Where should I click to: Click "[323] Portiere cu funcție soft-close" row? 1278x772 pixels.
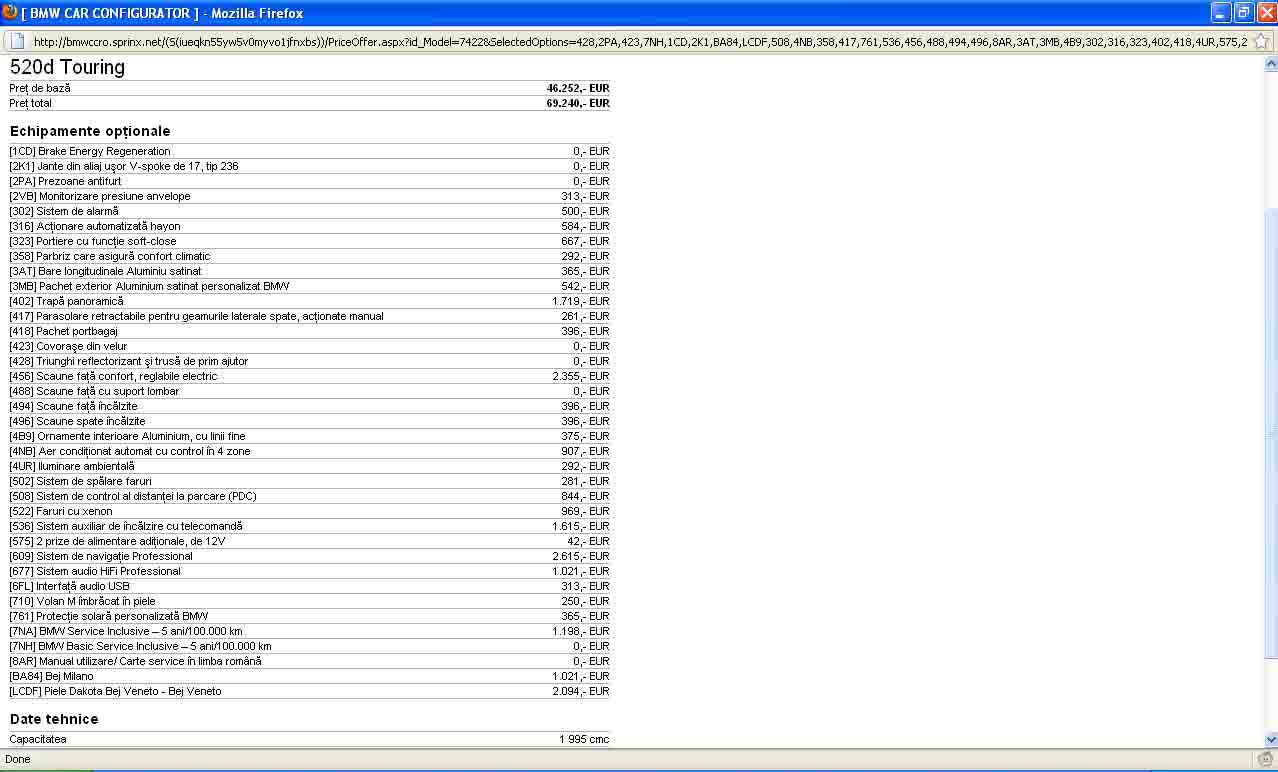click(309, 241)
